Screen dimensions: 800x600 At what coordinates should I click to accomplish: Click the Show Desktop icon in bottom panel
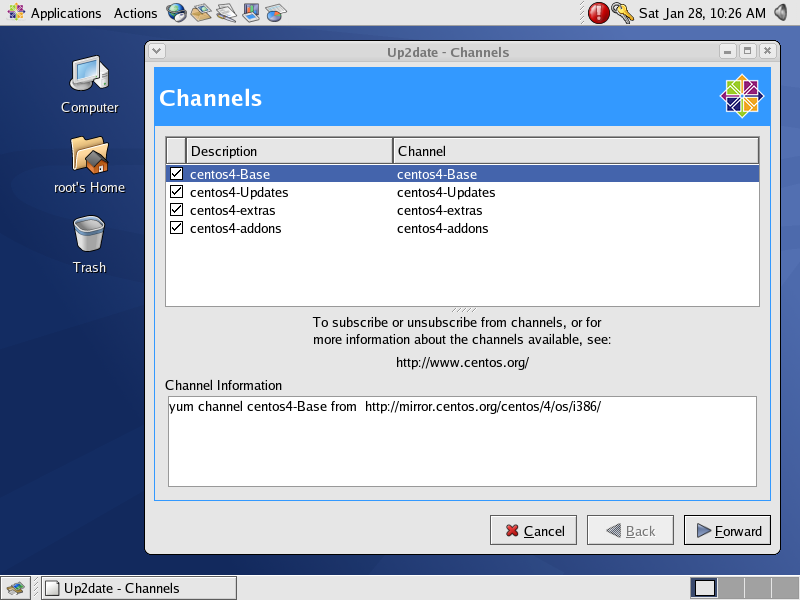pyautogui.click(x=15, y=588)
